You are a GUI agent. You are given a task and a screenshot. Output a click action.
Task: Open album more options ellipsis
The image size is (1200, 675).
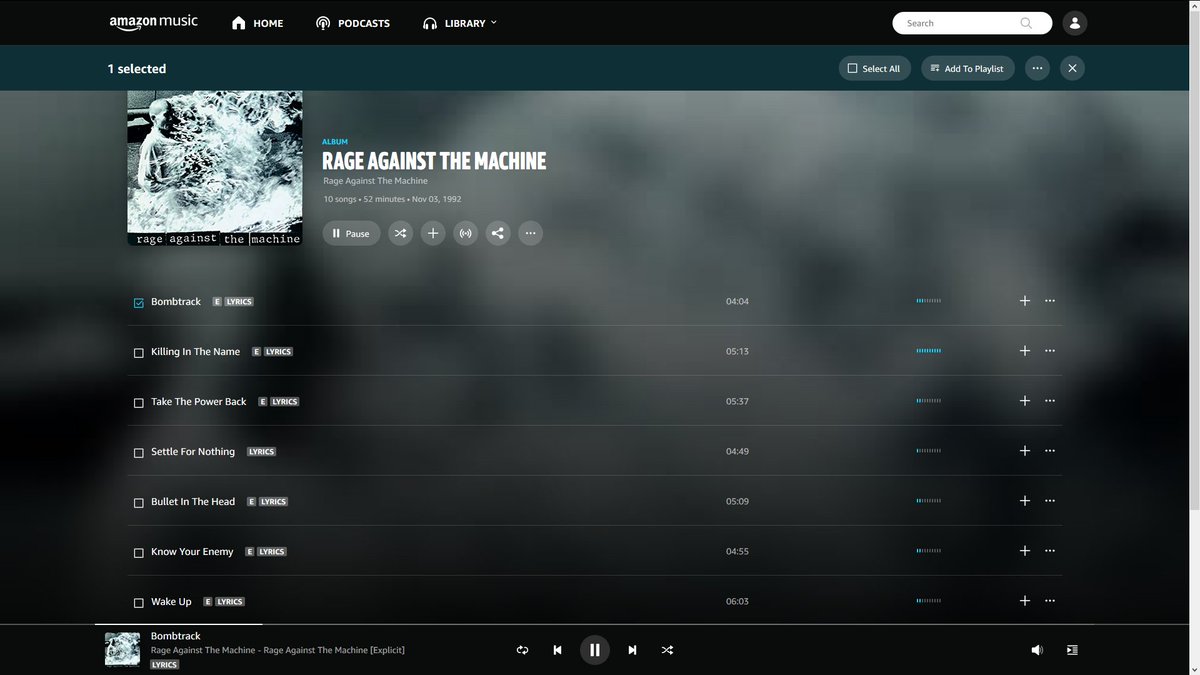tap(530, 233)
